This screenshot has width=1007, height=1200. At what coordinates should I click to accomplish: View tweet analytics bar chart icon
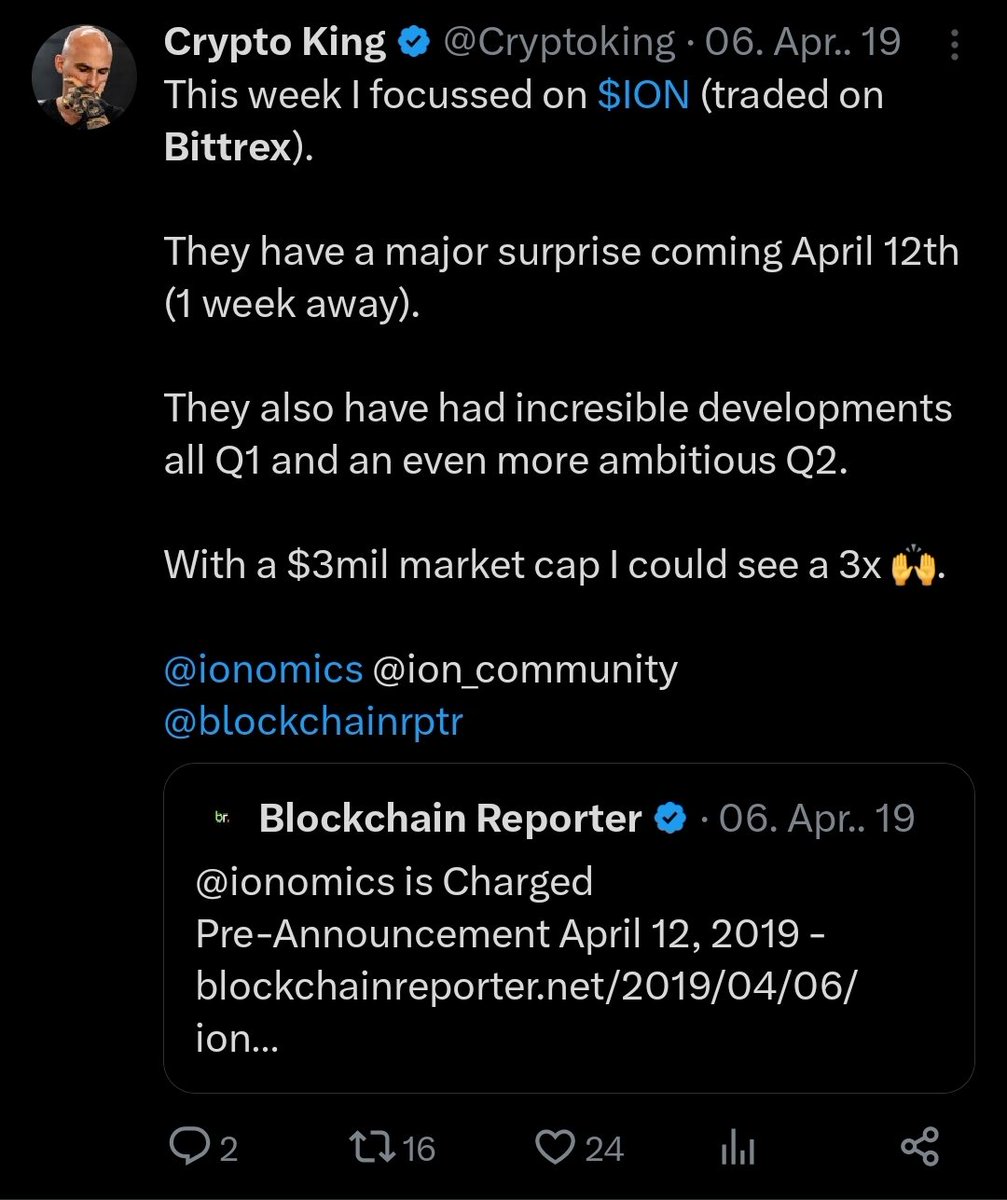(x=738, y=1148)
